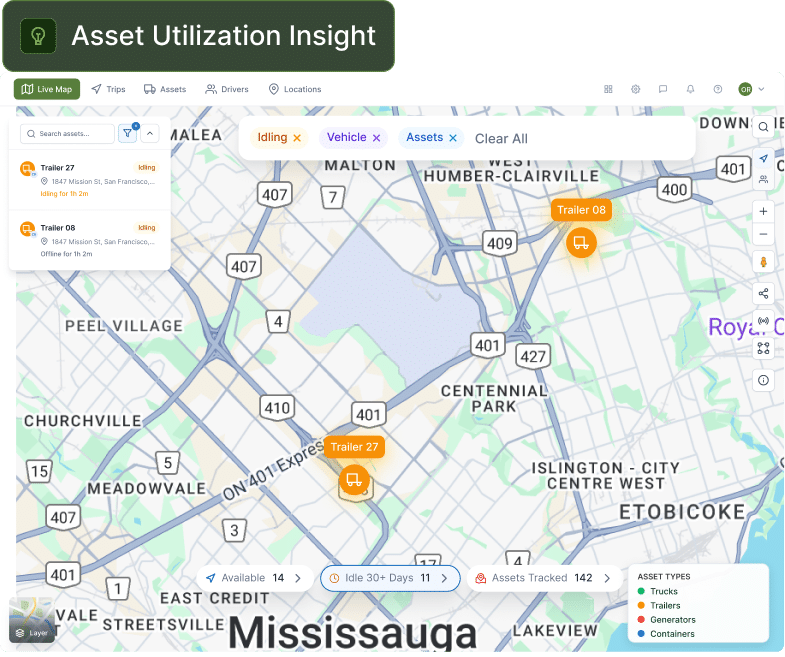Click the map zoom in plus button
This screenshot has height=657, width=785.
(763, 211)
